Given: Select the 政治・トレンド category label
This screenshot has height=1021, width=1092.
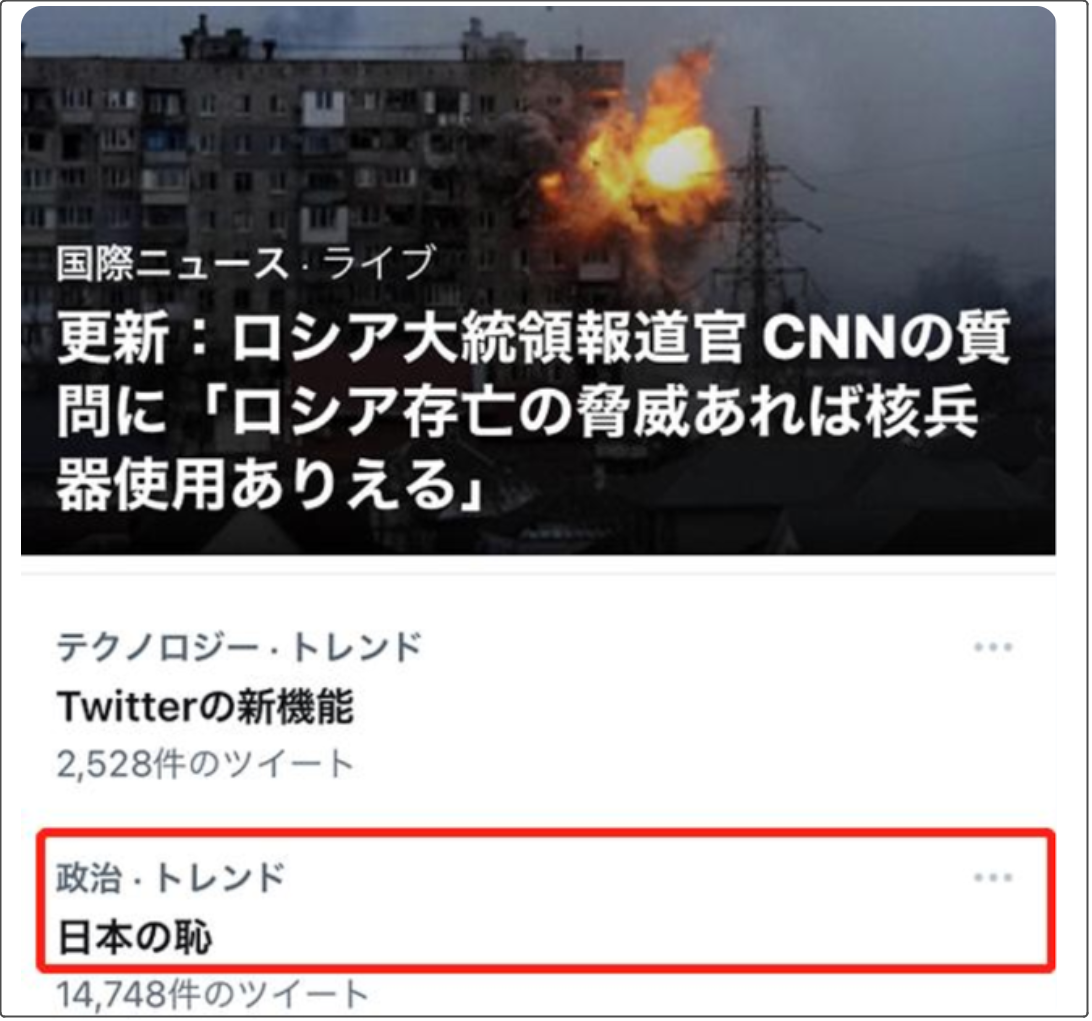Looking at the screenshot, I should [171, 876].
